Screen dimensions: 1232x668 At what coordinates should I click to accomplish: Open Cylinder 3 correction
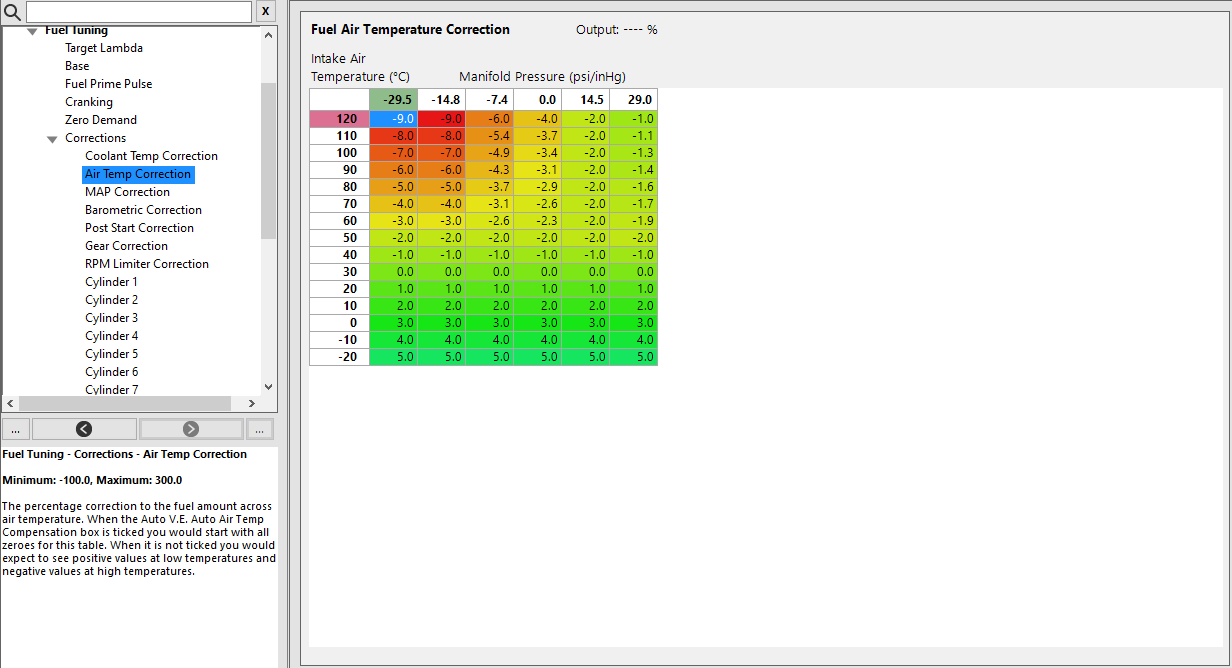pyautogui.click(x=111, y=318)
